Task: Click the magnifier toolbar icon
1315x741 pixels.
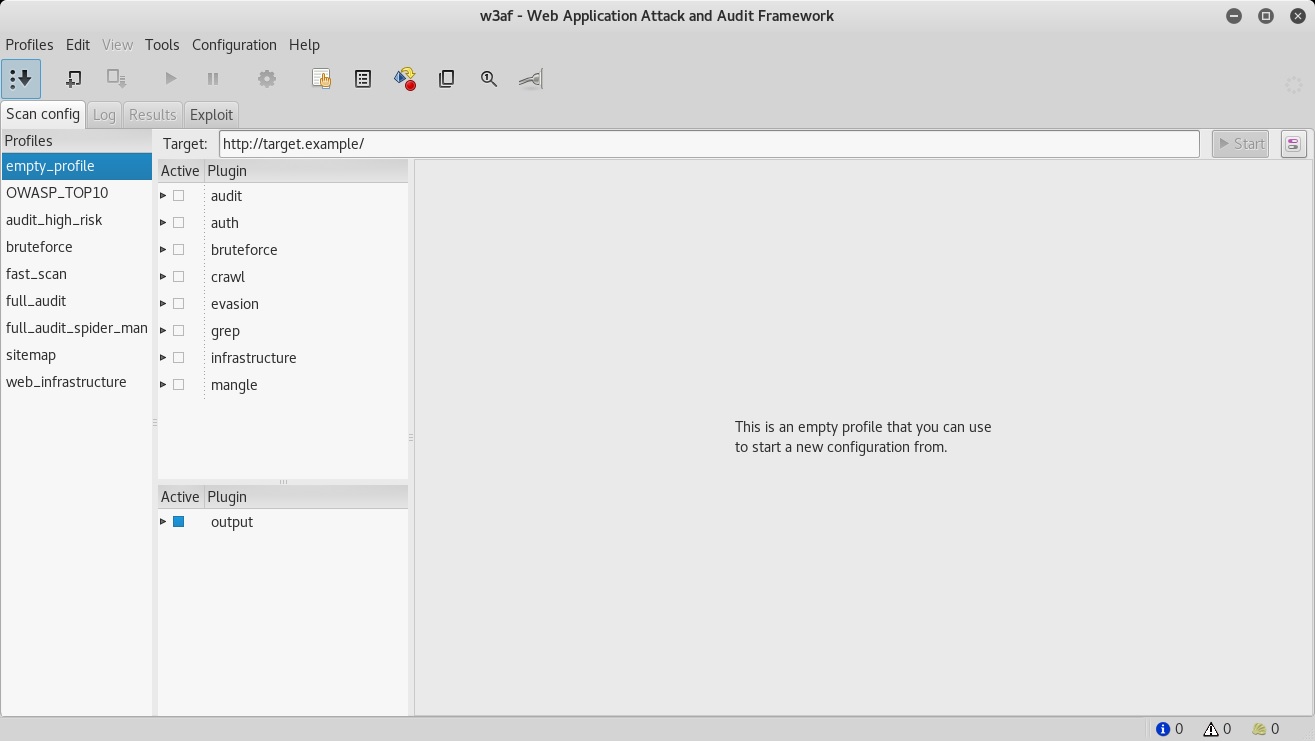Action: point(489,79)
